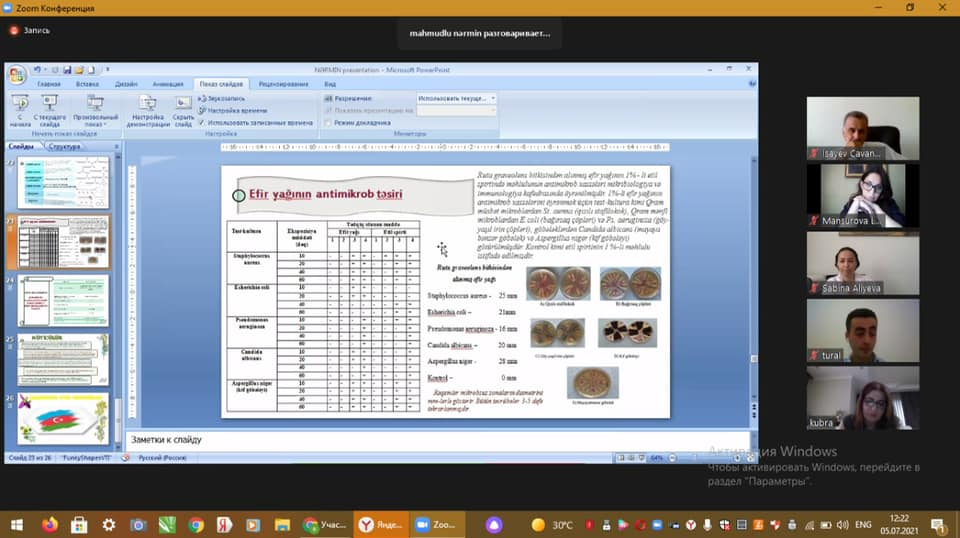Close the slides thumbnail pane
Image resolution: width=960 pixels, height=538 pixels.
pos(116,147)
